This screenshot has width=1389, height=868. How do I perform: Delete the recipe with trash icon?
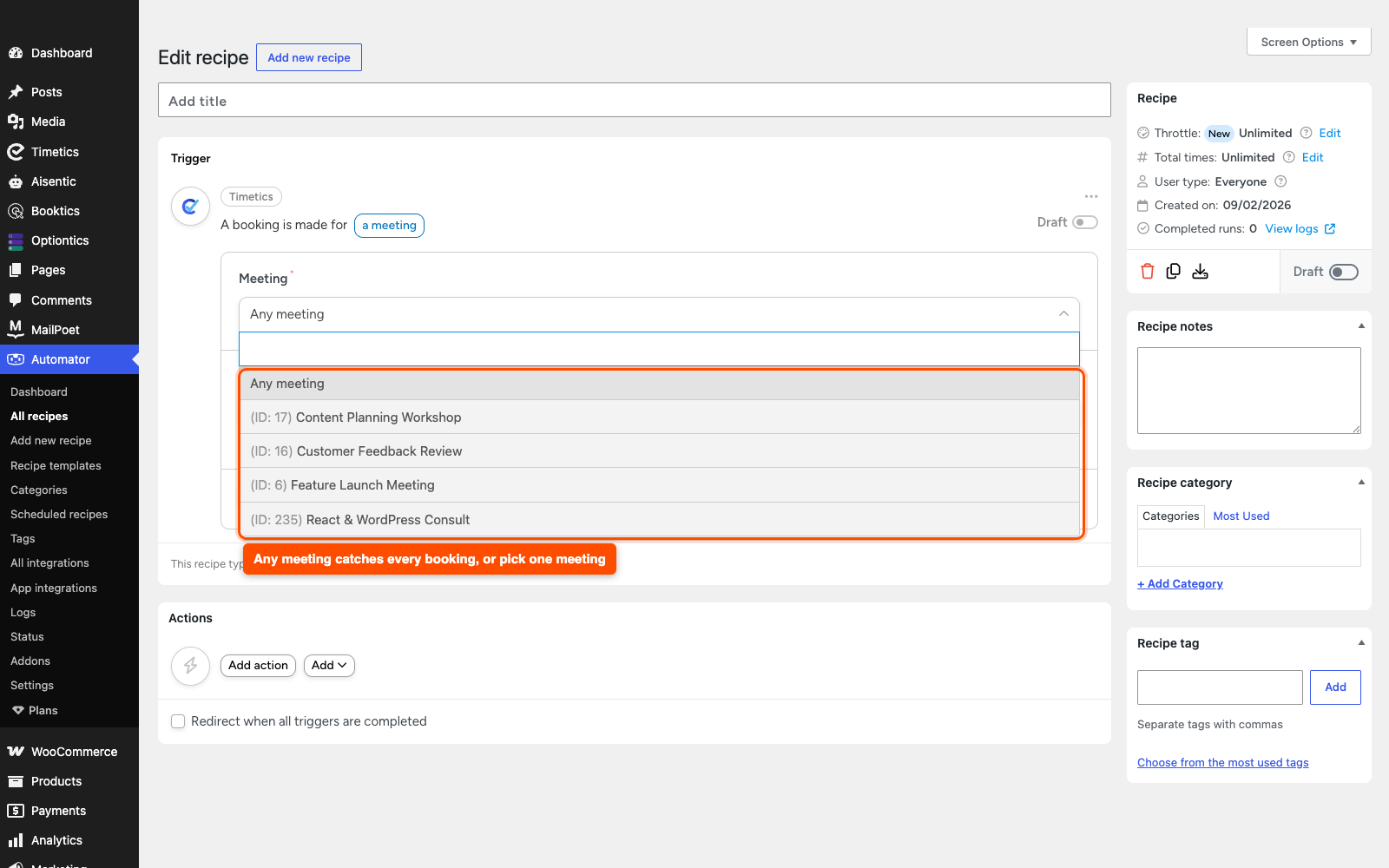[x=1148, y=271]
